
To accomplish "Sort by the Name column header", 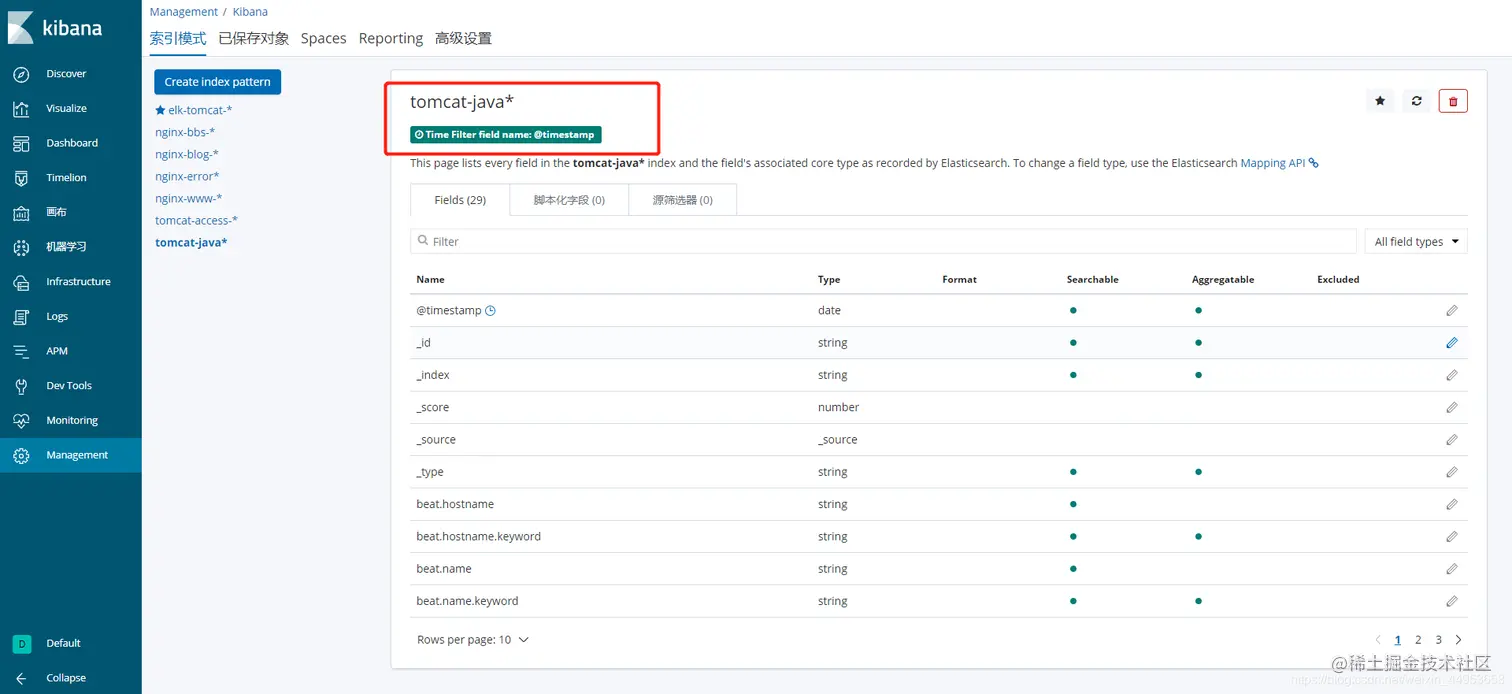I will 431,280.
